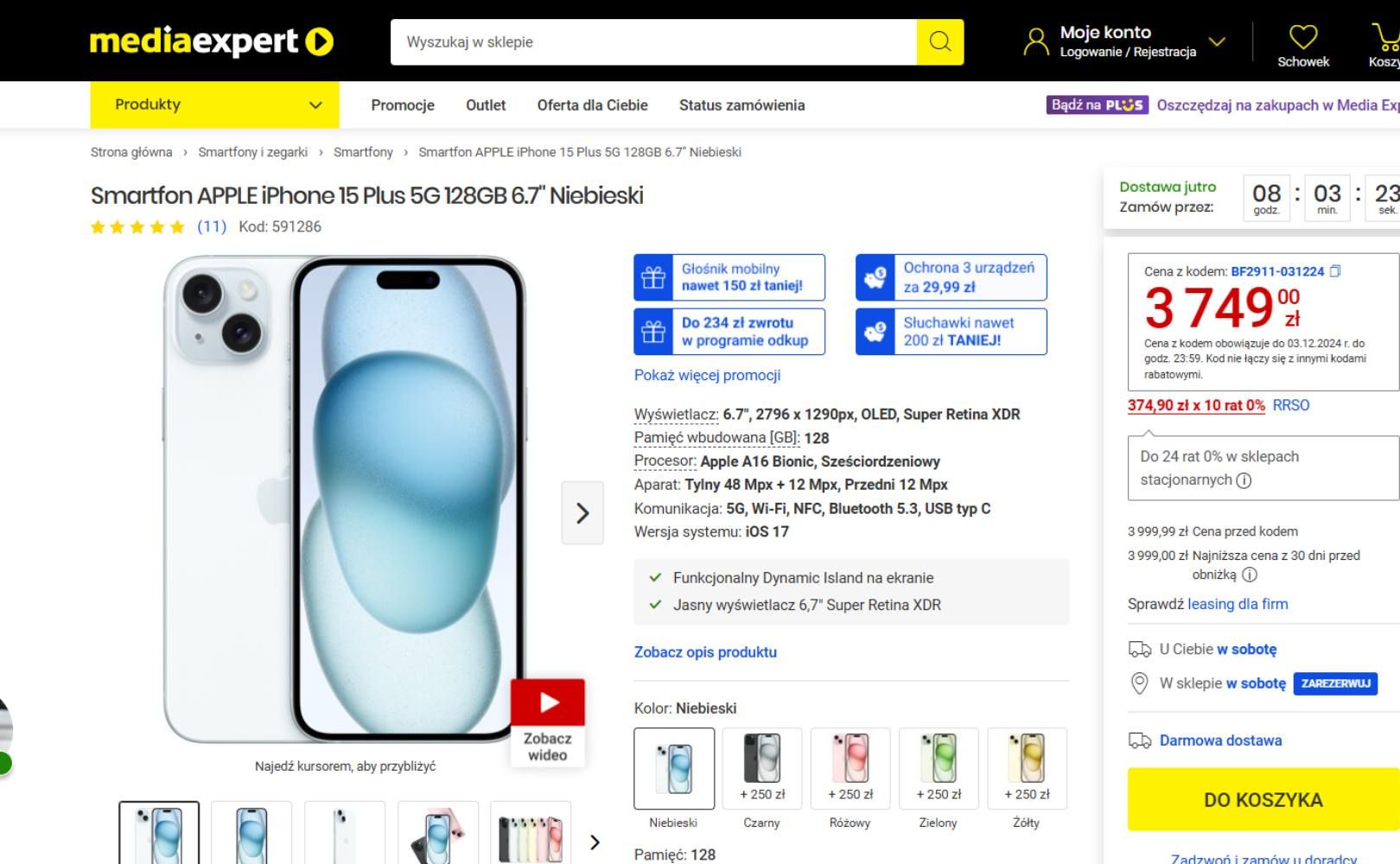Click the mediaexpert logo
Viewport: 1400px width, 864px height.
(212, 41)
